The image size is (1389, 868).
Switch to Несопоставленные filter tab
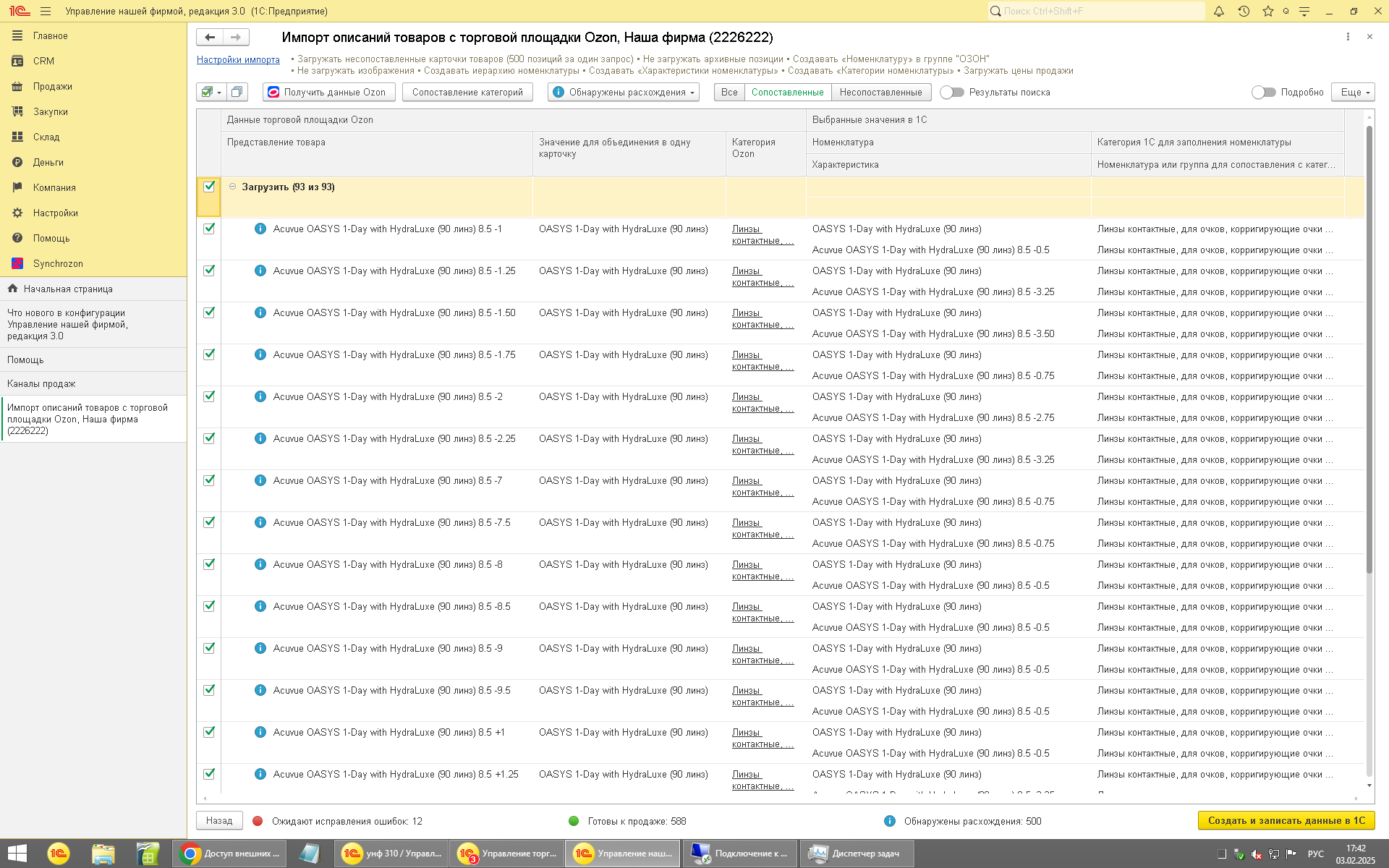coord(880,92)
